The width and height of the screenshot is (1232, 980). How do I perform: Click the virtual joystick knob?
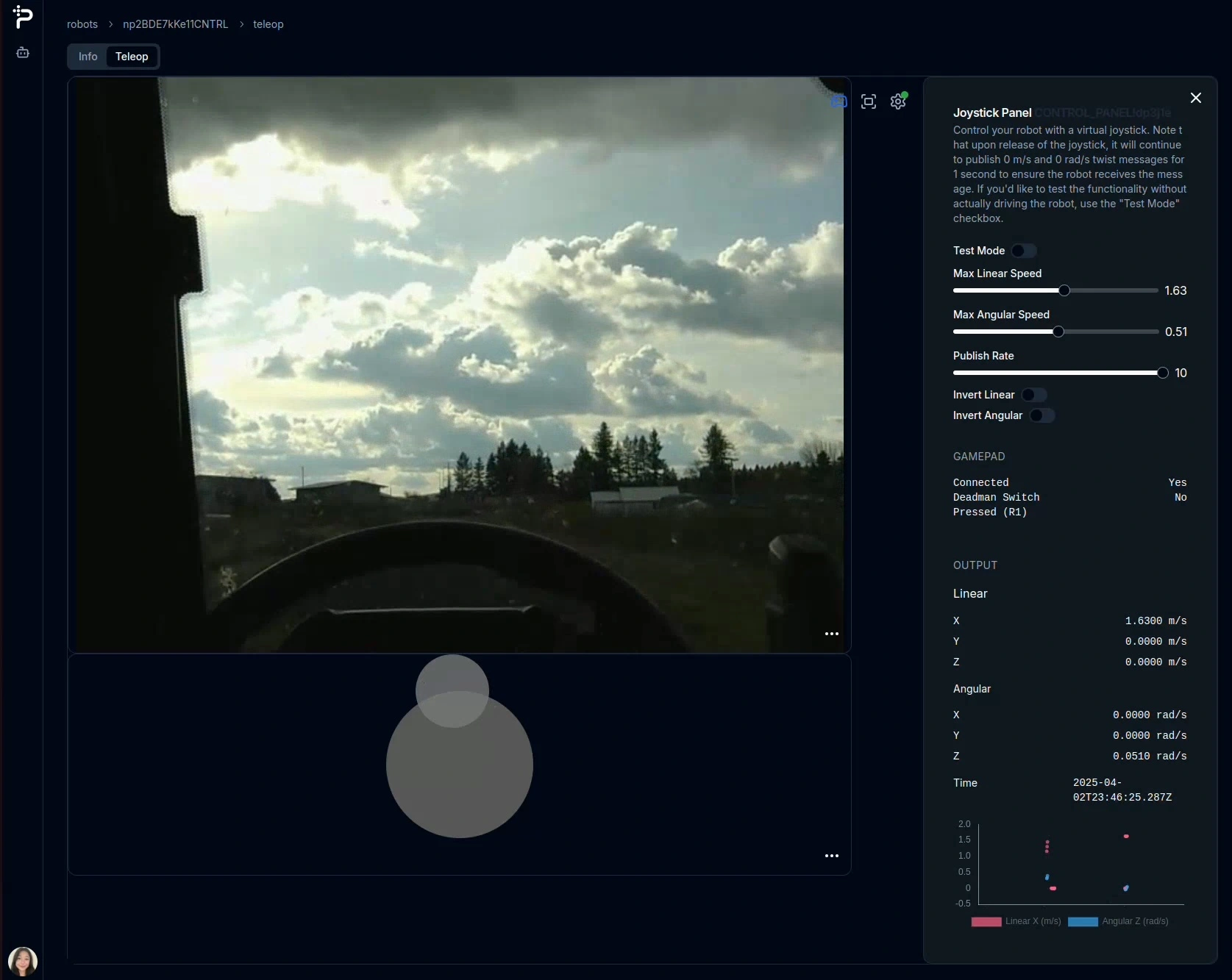[452, 691]
